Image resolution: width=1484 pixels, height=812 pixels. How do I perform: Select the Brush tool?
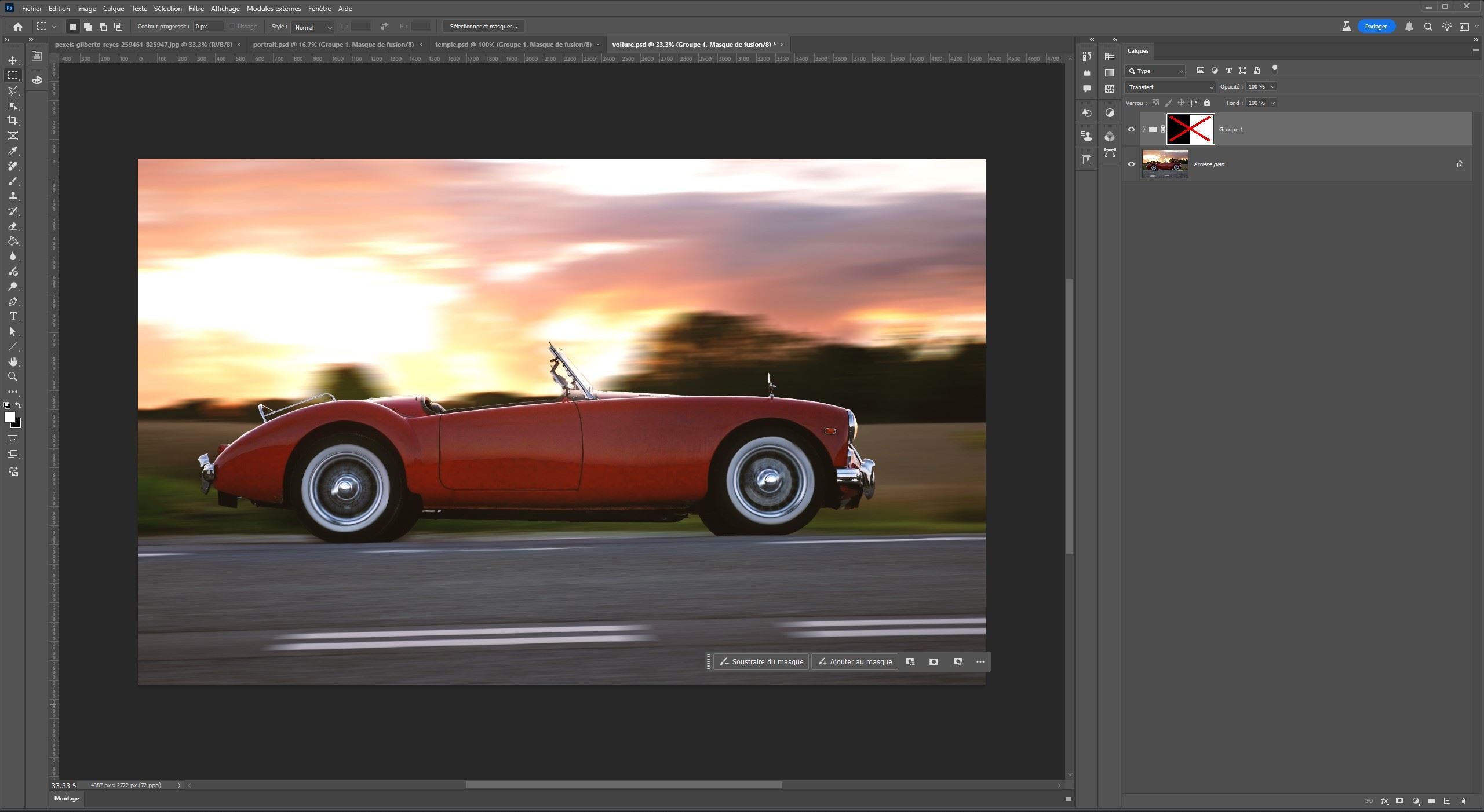point(13,181)
